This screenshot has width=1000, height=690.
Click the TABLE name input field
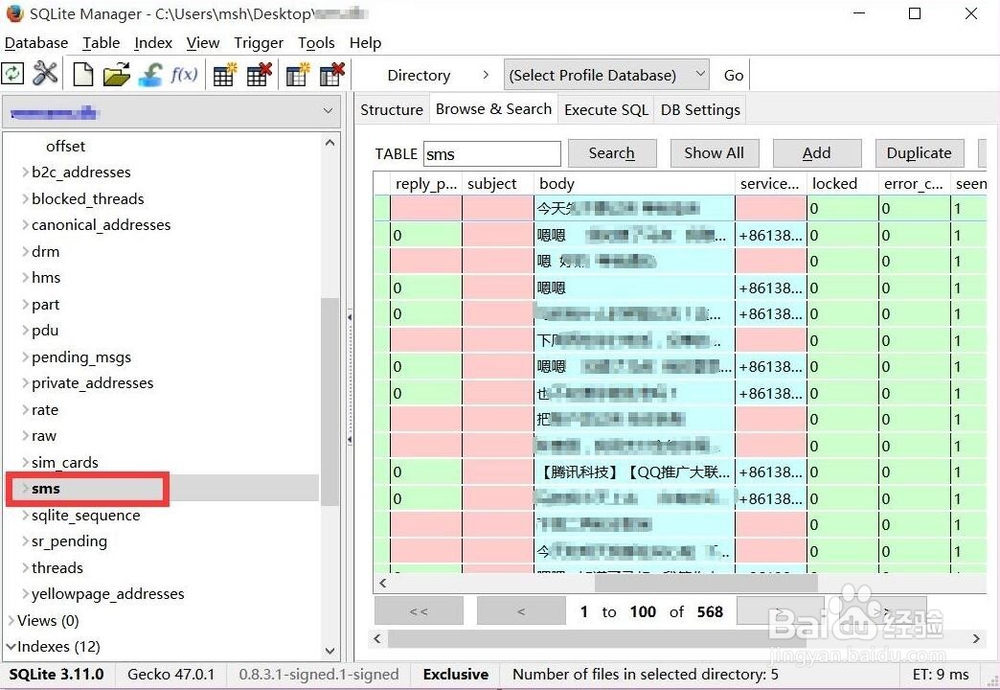492,154
